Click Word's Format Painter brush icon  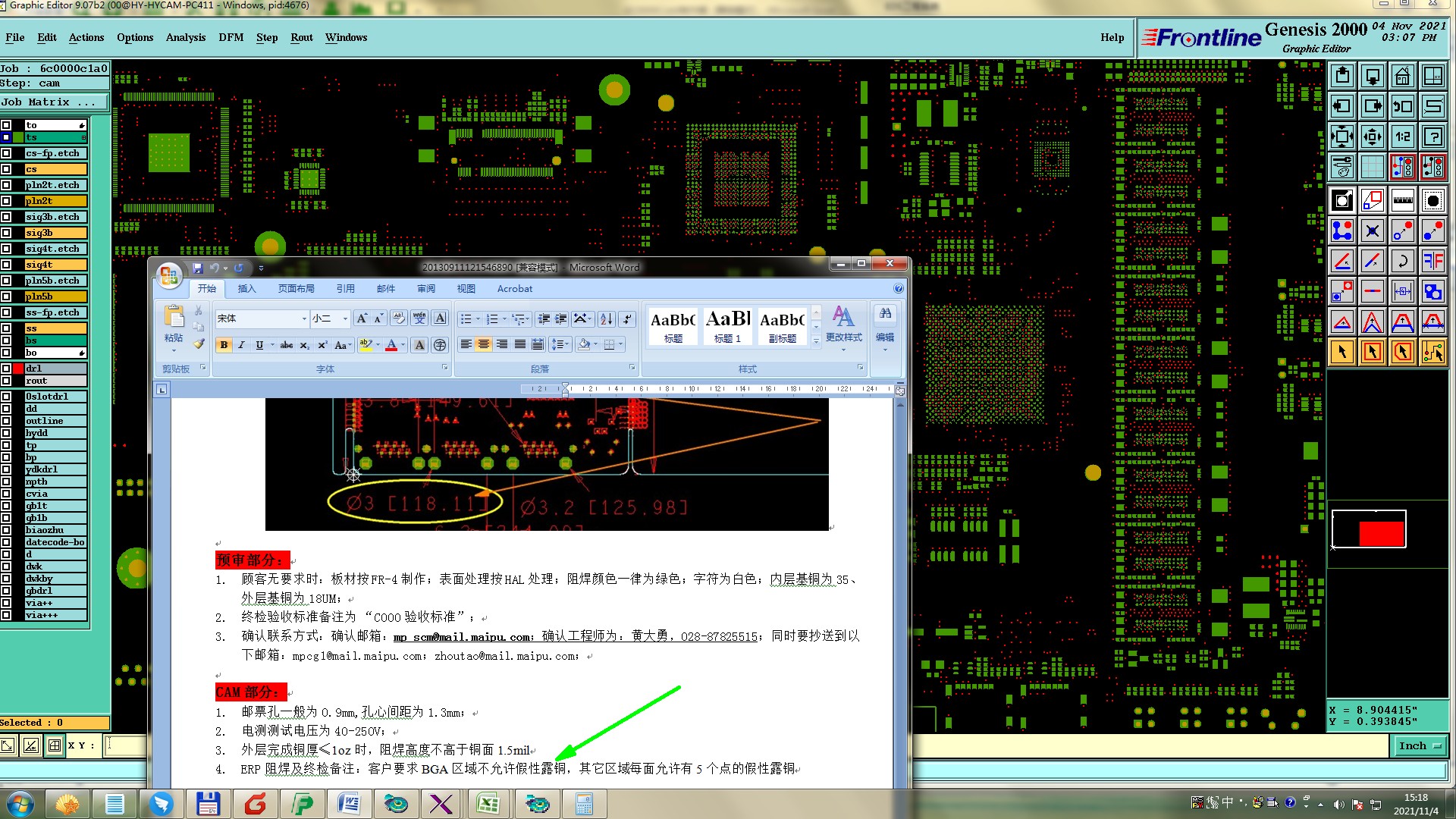[199, 344]
